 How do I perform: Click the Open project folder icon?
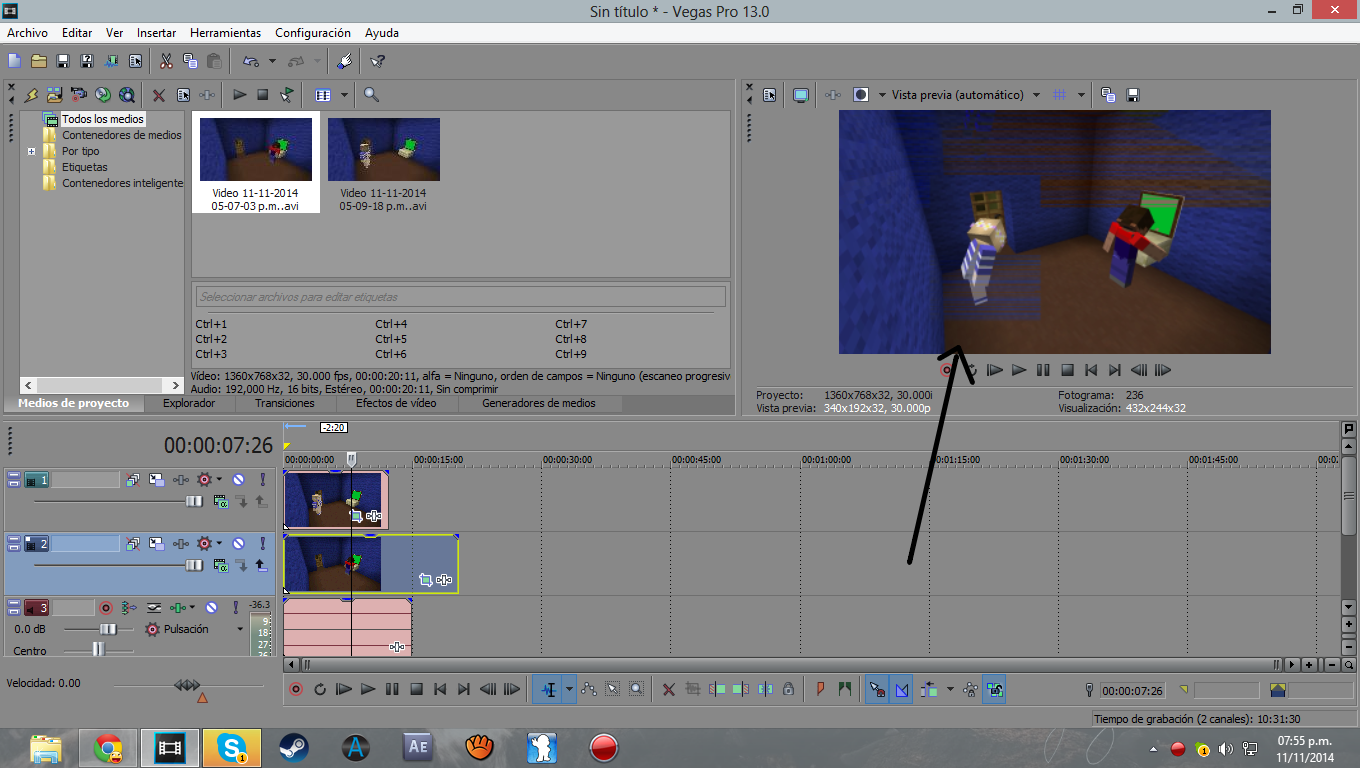coord(39,61)
